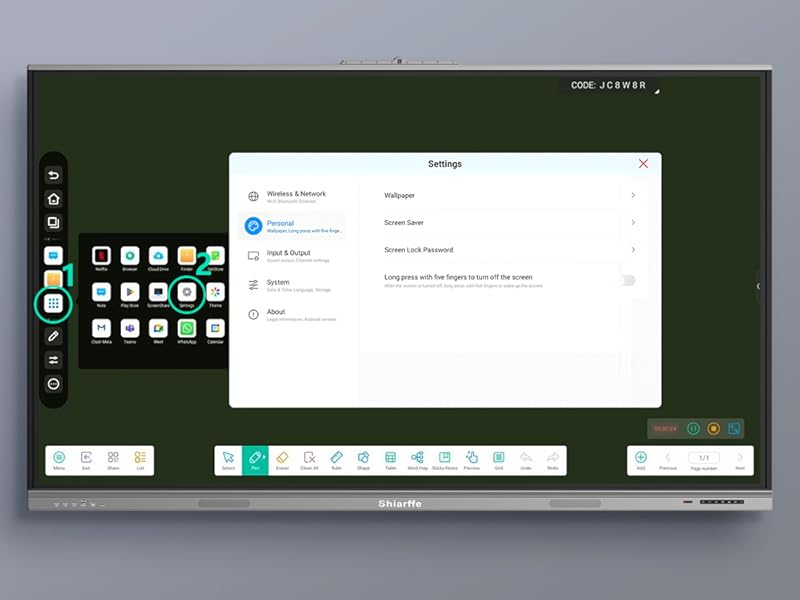The image size is (800, 600).
Task: Open the Settings gear app icon
Action: tap(187, 292)
